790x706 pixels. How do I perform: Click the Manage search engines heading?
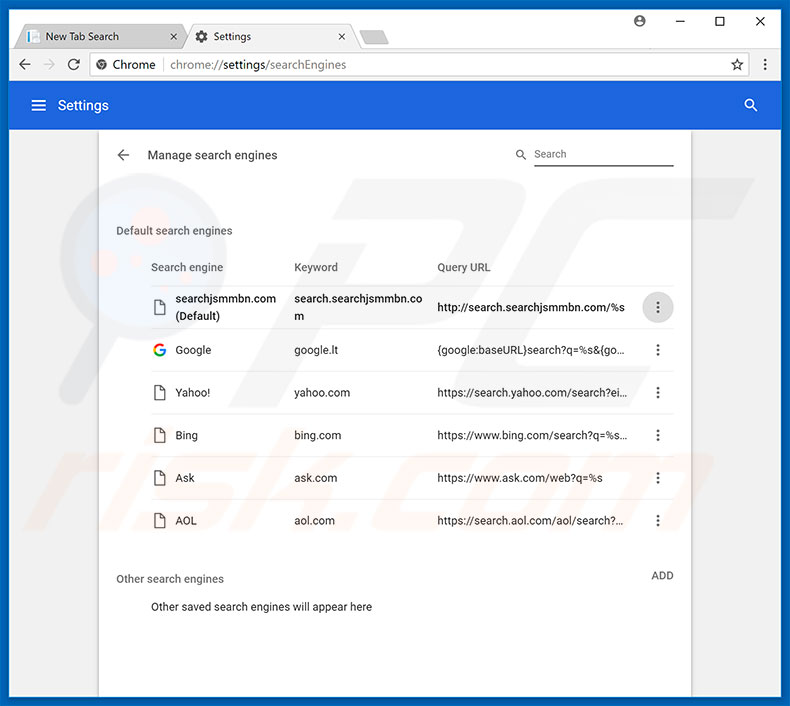click(212, 155)
